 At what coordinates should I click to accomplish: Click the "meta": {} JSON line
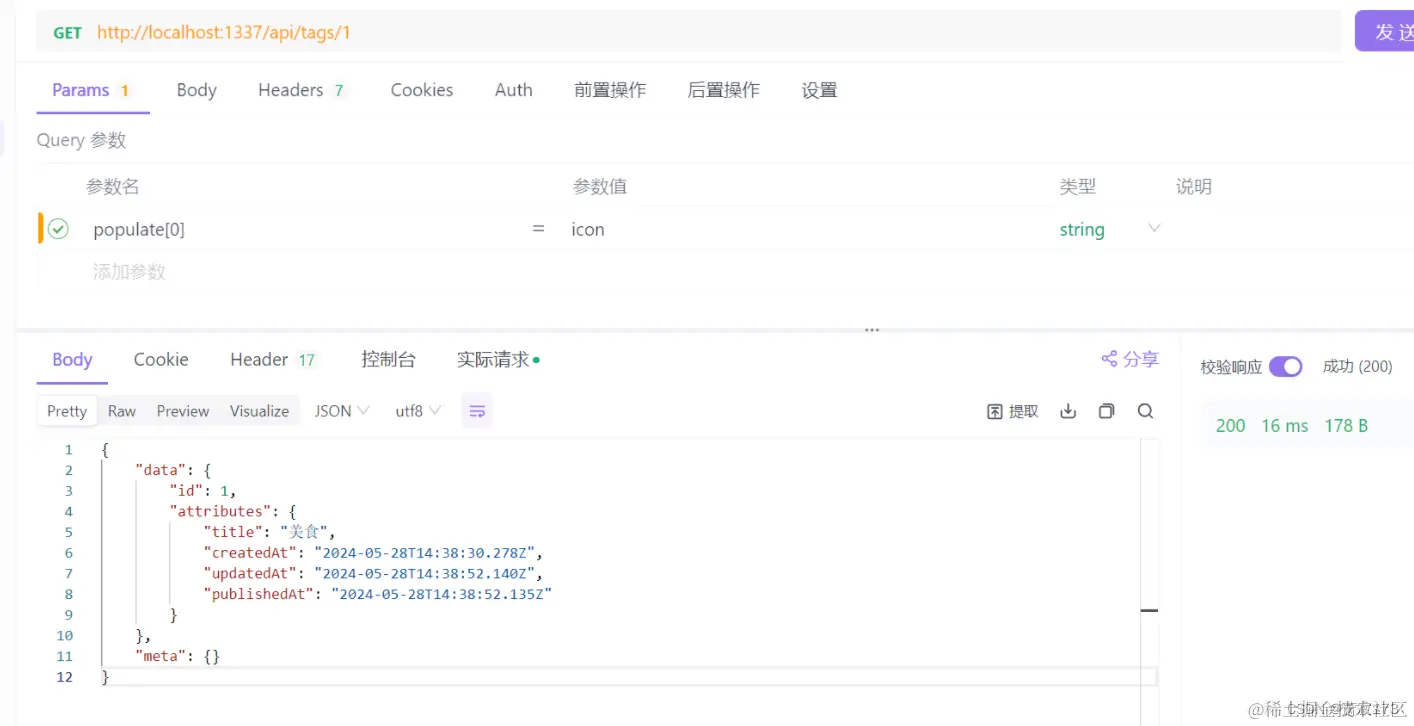point(177,656)
